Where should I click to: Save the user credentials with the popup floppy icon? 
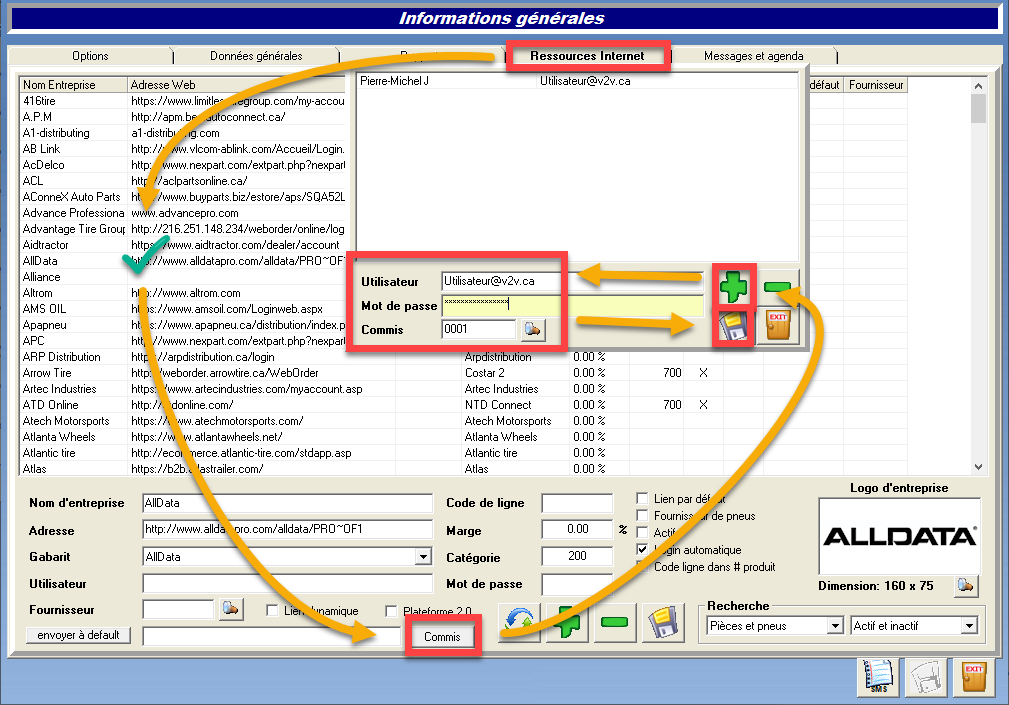[x=734, y=327]
